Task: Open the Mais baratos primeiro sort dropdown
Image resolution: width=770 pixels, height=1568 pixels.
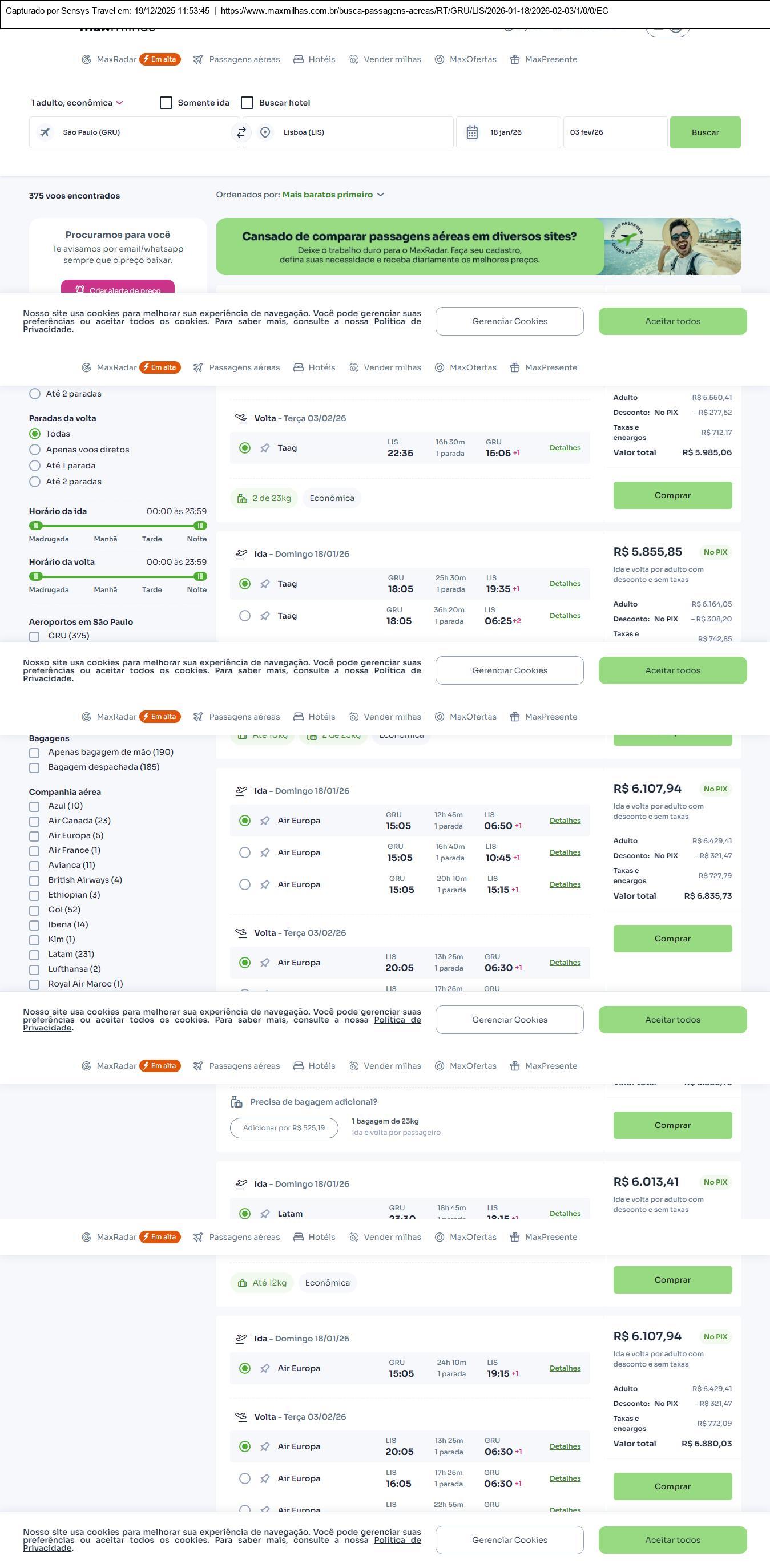Action: click(333, 195)
